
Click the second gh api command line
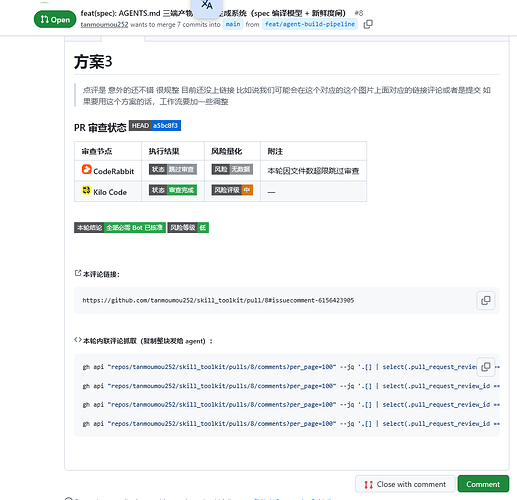click(x=291, y=386)
